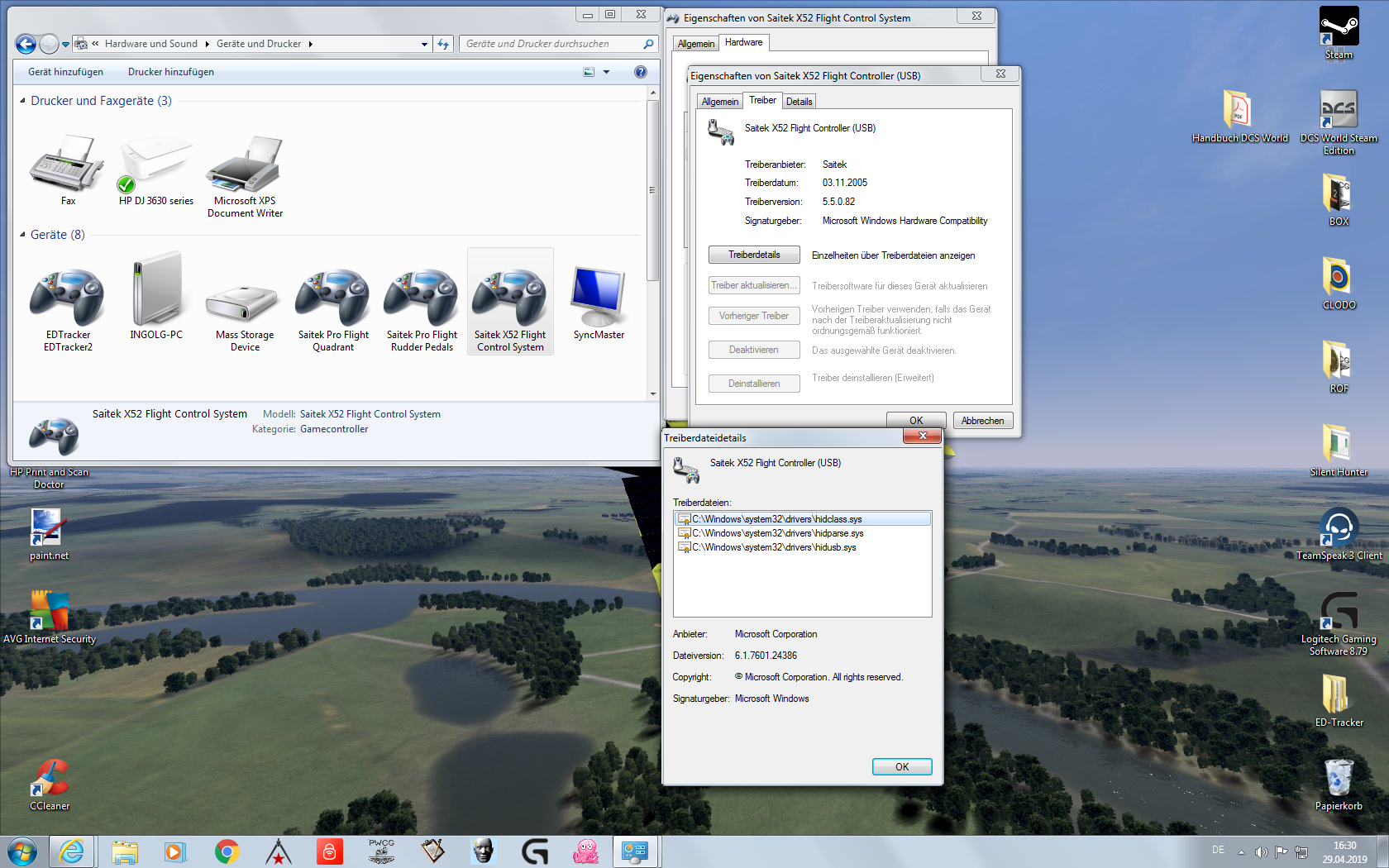Open the ROF desktop folder
Viewport: 1389px width, 868px height.
click(1339, 366)
